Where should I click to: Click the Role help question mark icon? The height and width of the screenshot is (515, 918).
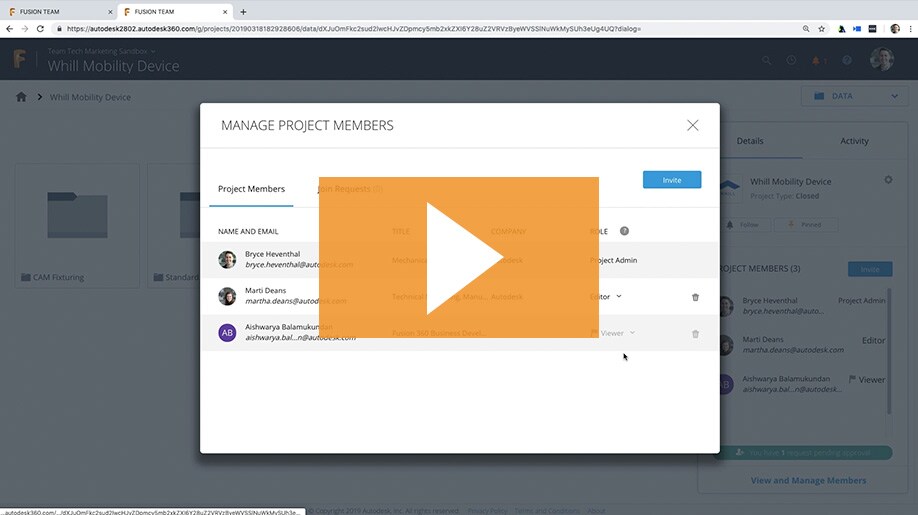click(x=624, y=231)
